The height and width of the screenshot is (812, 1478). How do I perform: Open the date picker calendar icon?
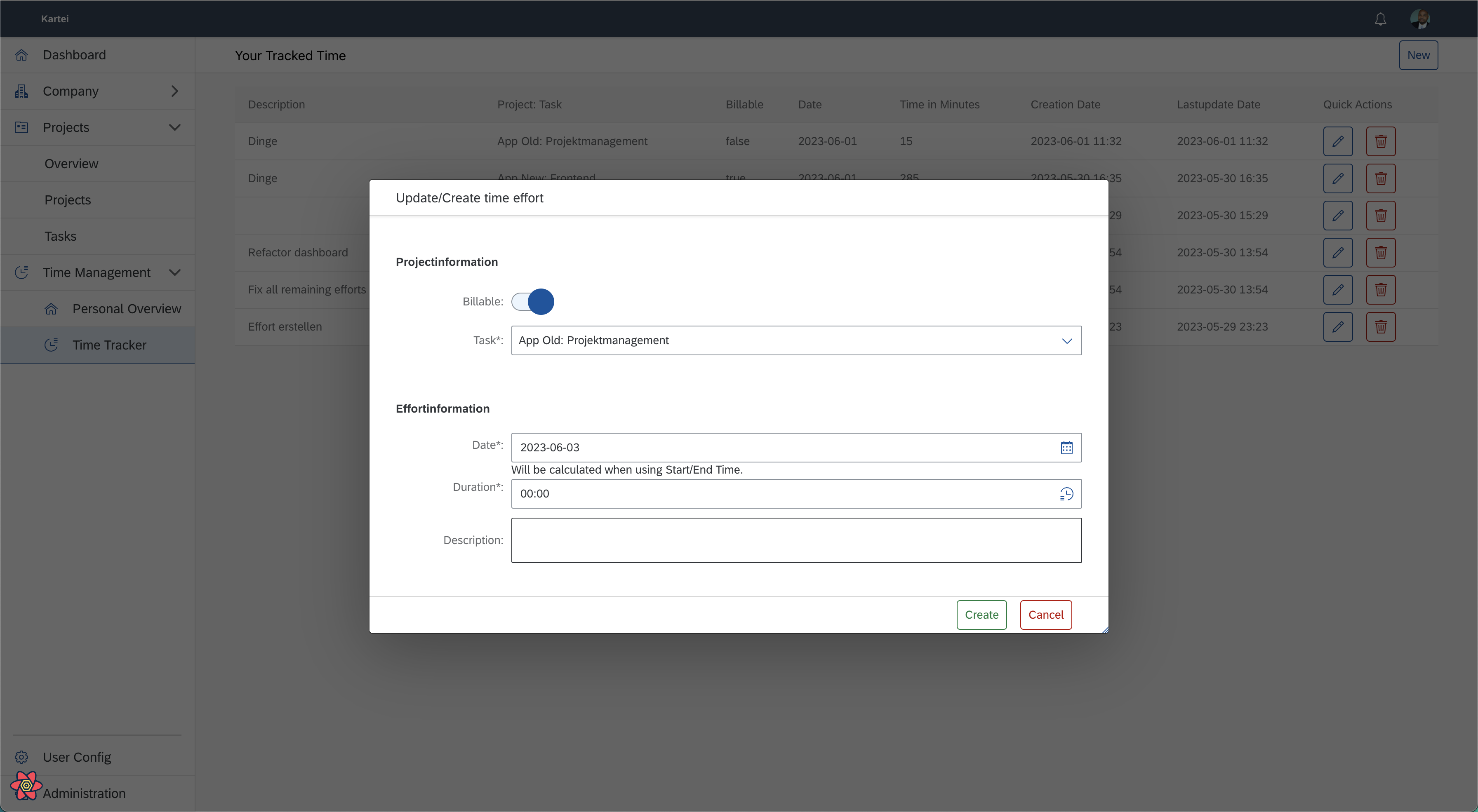coord(1066,447)
